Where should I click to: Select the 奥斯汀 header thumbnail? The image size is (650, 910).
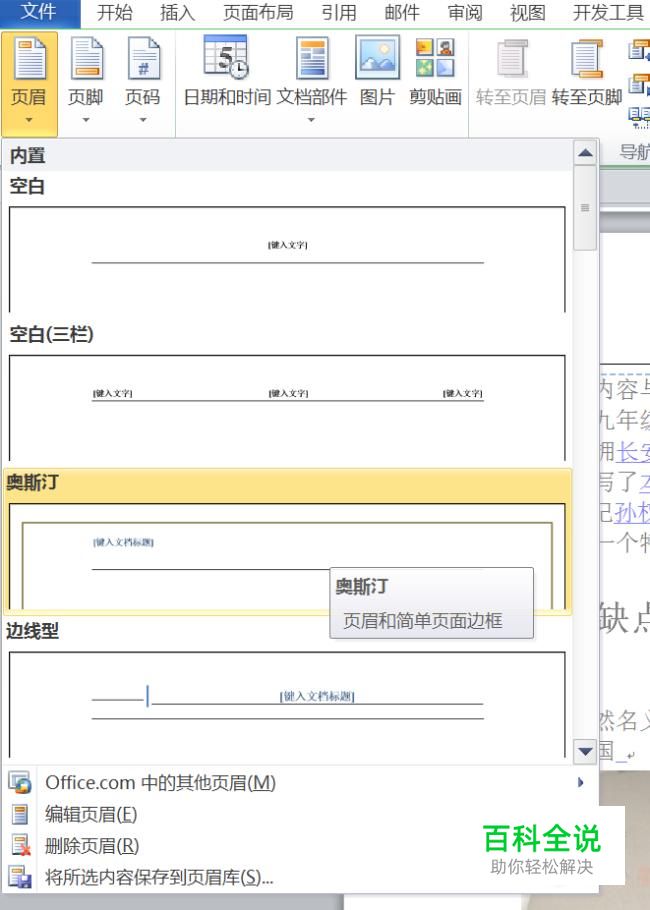(287, 556)
